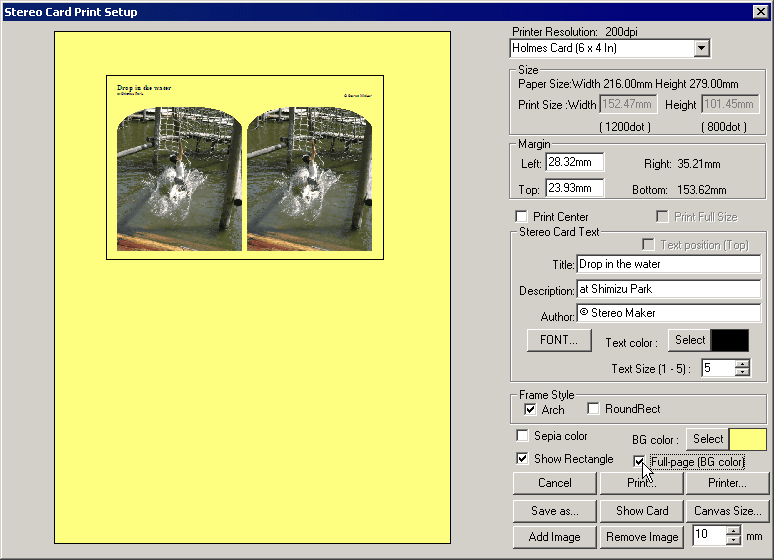Open the Canvas Size... dialog
774x560 pixels.
pyautogui.click(x=728, y=510)
